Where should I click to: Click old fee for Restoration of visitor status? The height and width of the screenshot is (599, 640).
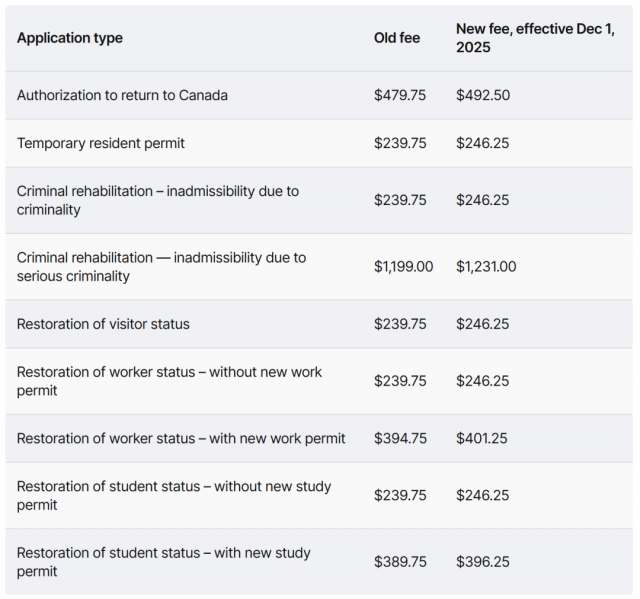[x=400, y=324]
